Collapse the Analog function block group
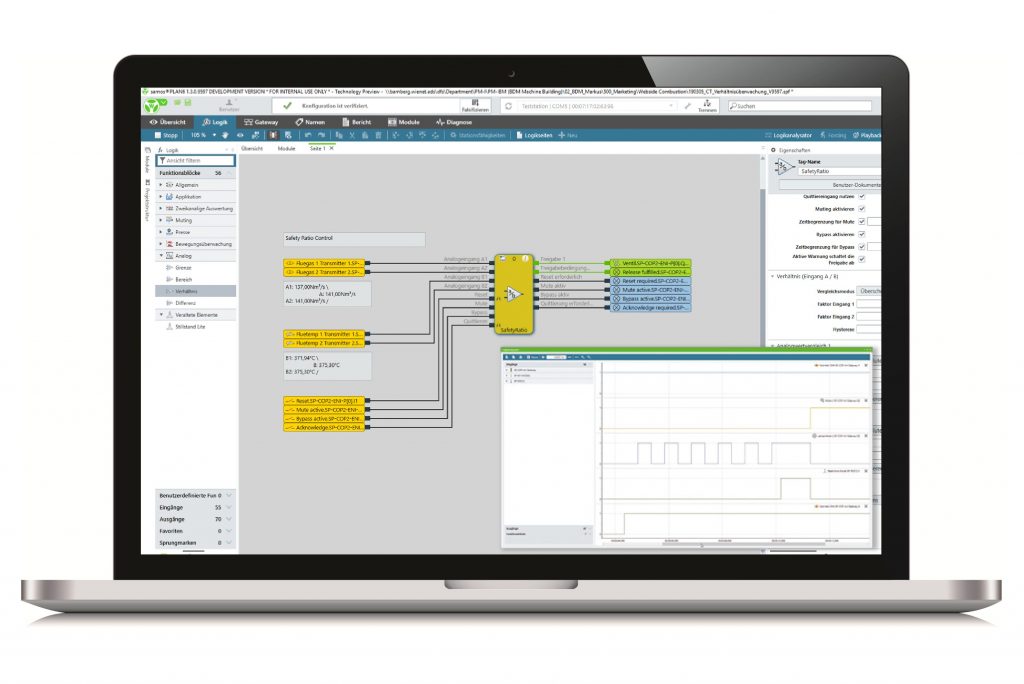The width and height of the screenshot is (1024, 684). point(161,256)
